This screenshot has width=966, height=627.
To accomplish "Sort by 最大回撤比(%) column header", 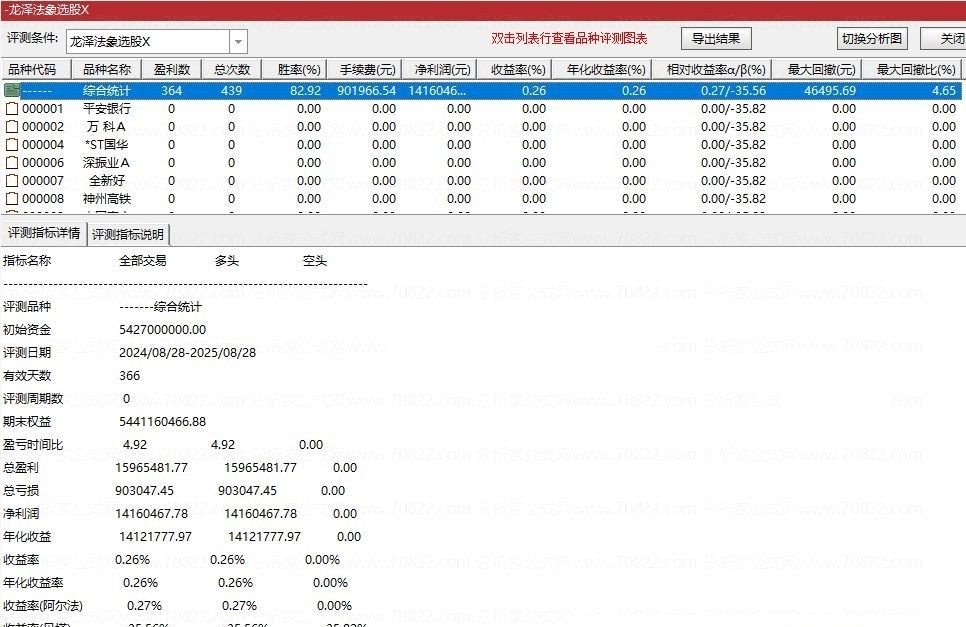I will click(911, 70).
